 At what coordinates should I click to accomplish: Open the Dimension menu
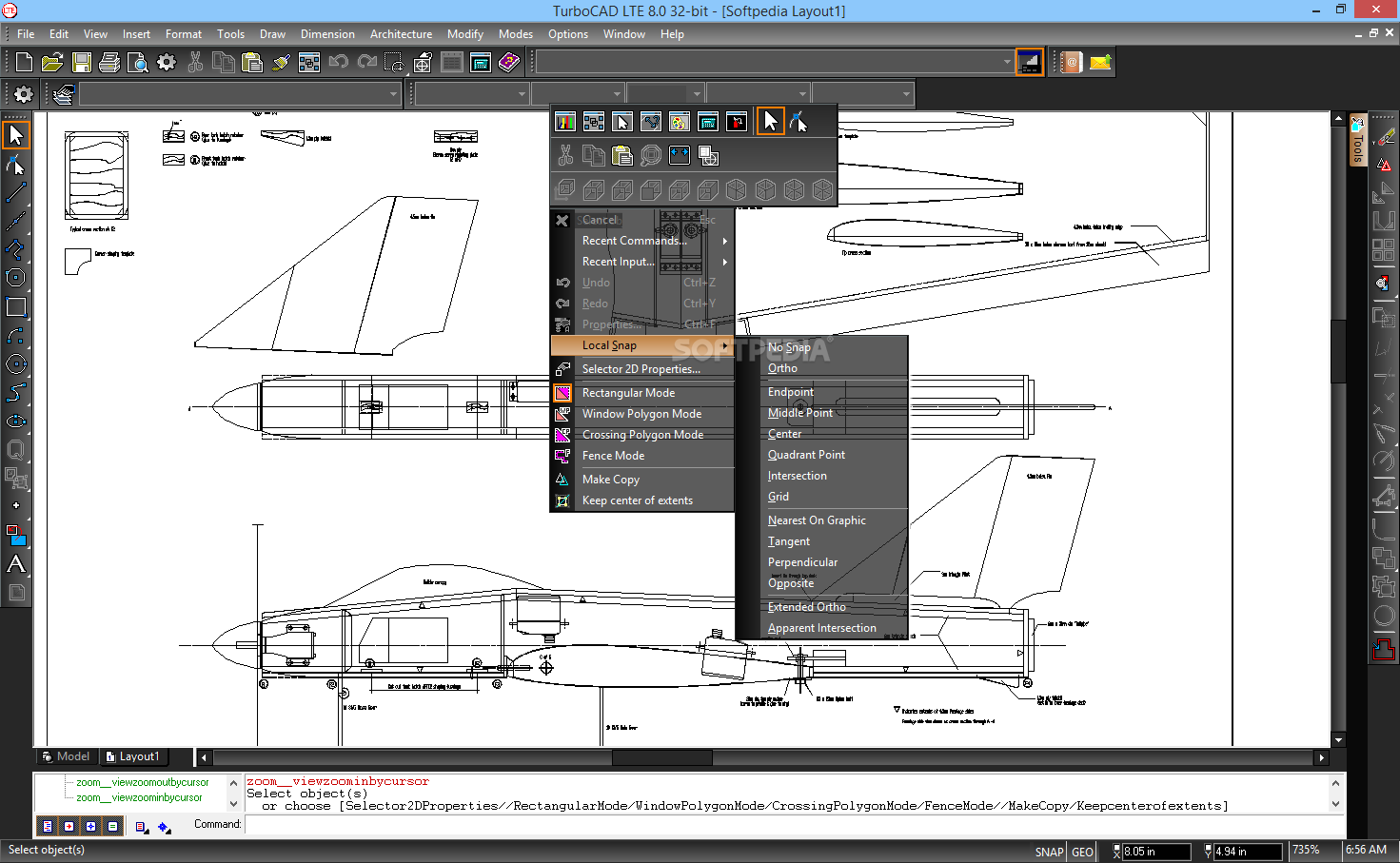coord(327,34)
